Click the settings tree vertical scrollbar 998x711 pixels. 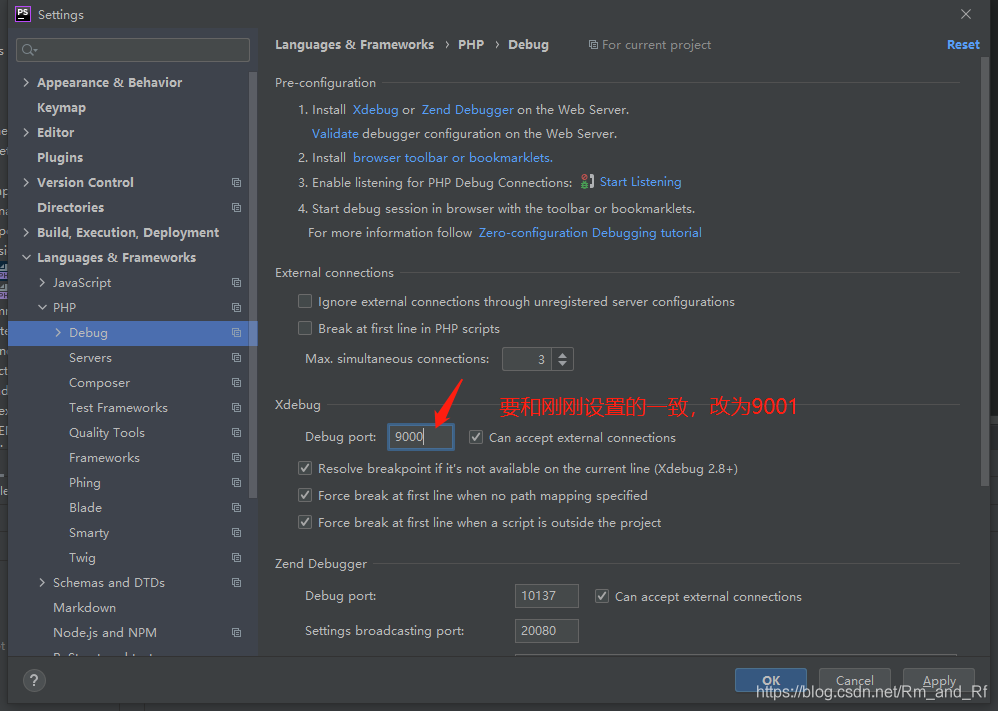pyautogui.click(x=253, y=285)
